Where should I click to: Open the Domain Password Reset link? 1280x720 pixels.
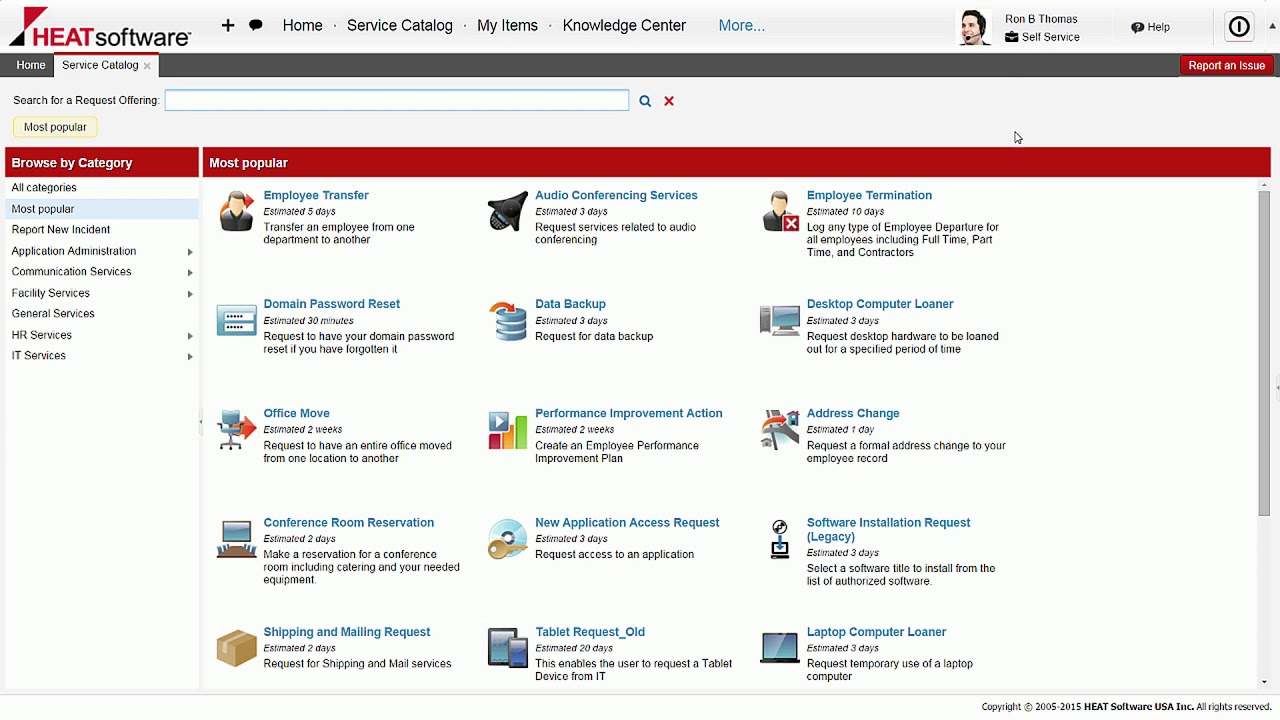click(x=331, y=304)
